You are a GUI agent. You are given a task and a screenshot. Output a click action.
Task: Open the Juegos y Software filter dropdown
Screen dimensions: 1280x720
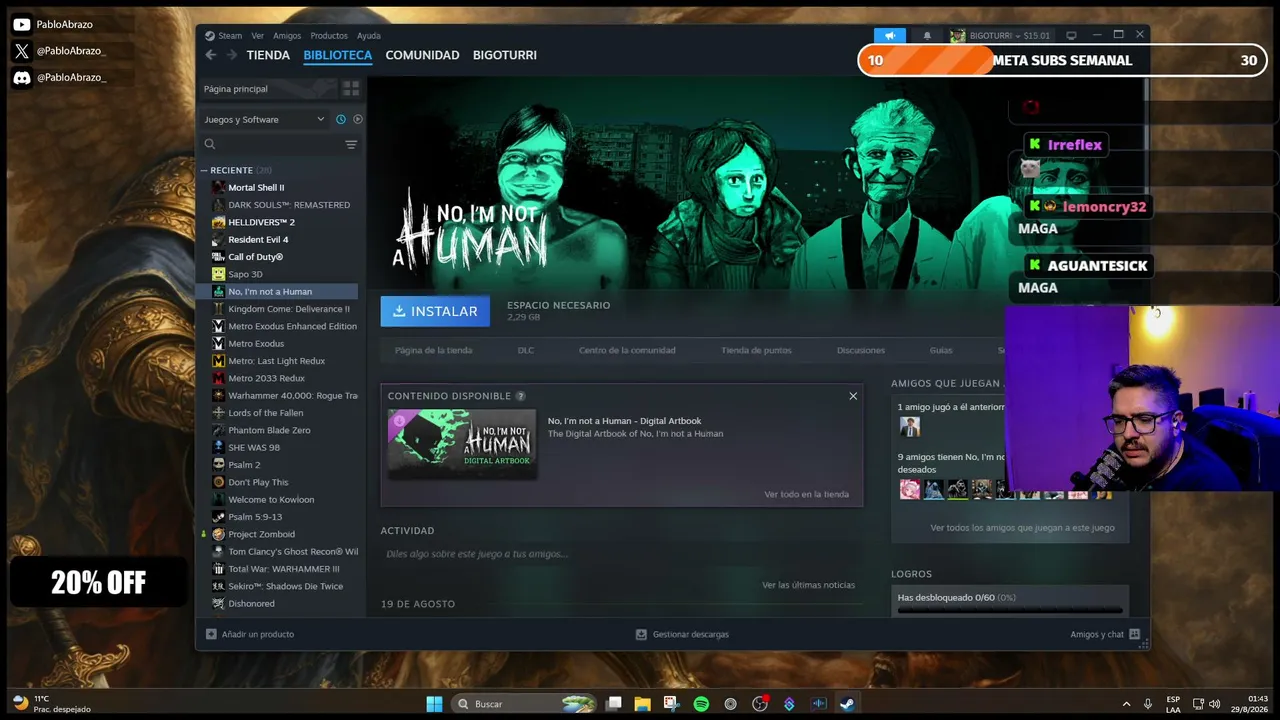click(x=264, y=119)
